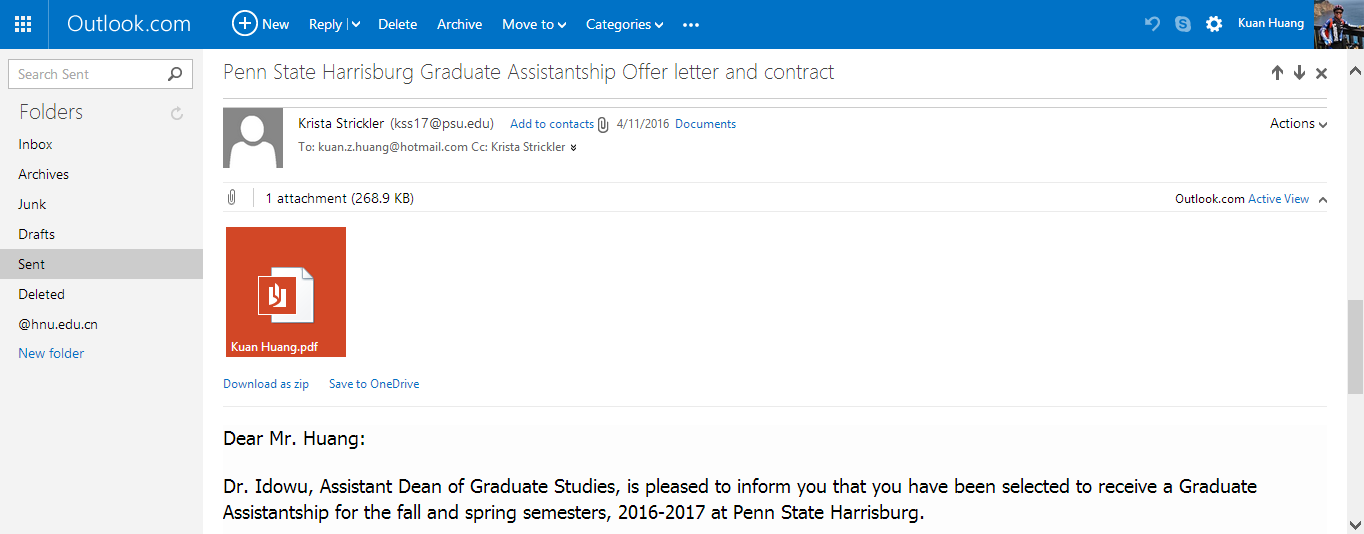Click the undo arrow icon

(1152, 24)
